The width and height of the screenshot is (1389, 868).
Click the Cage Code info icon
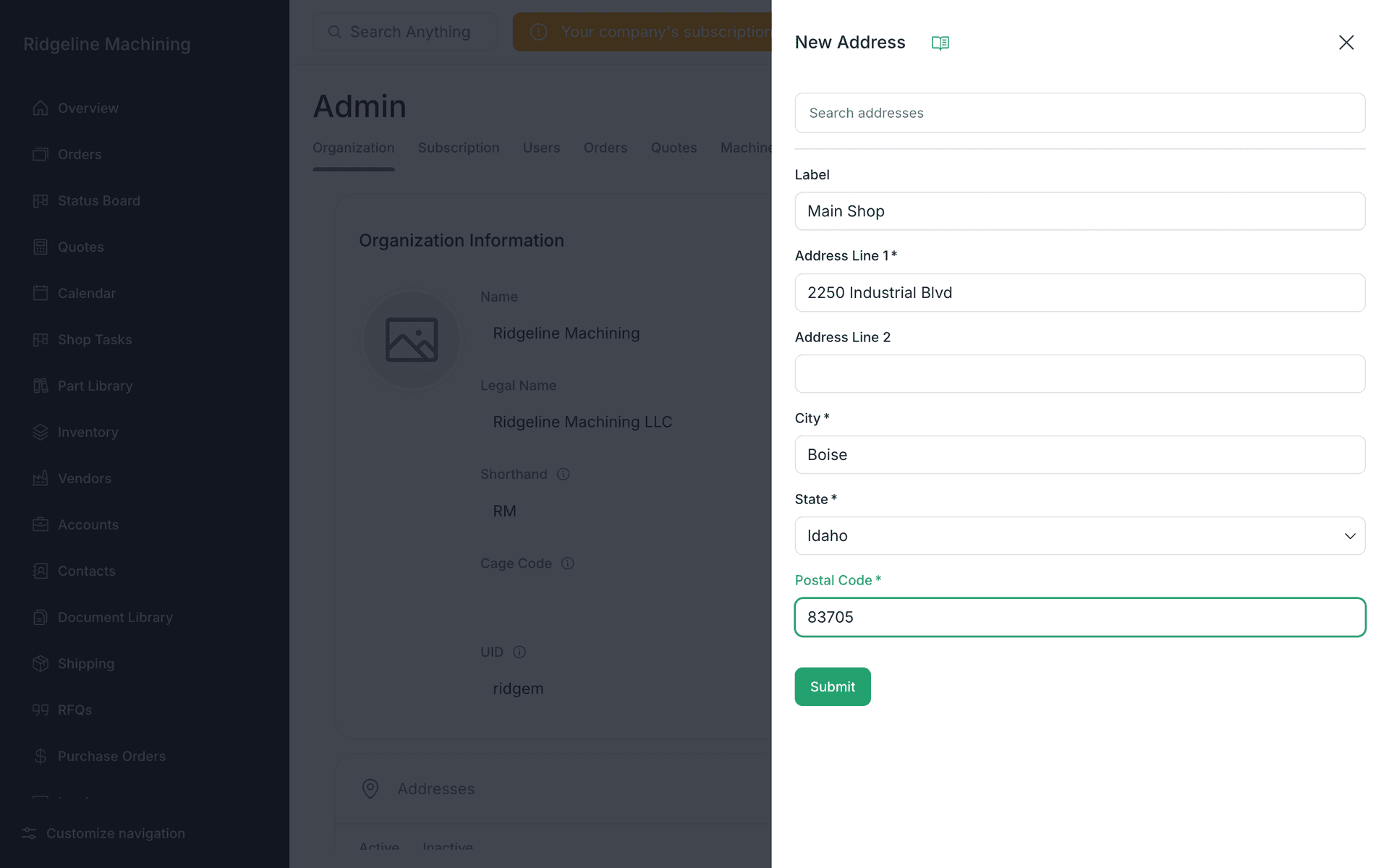[x=567, y=563]
